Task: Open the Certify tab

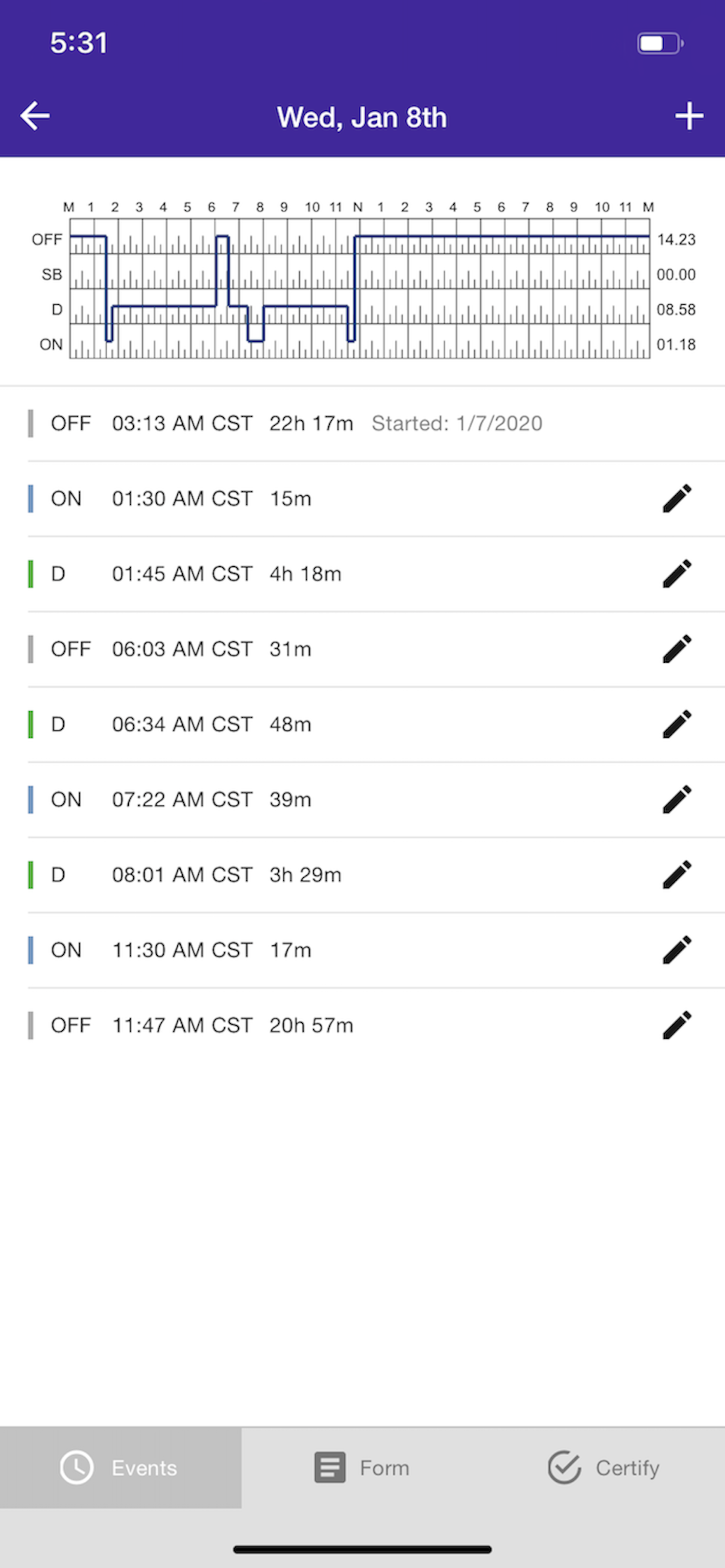Action: (604, 1468)
